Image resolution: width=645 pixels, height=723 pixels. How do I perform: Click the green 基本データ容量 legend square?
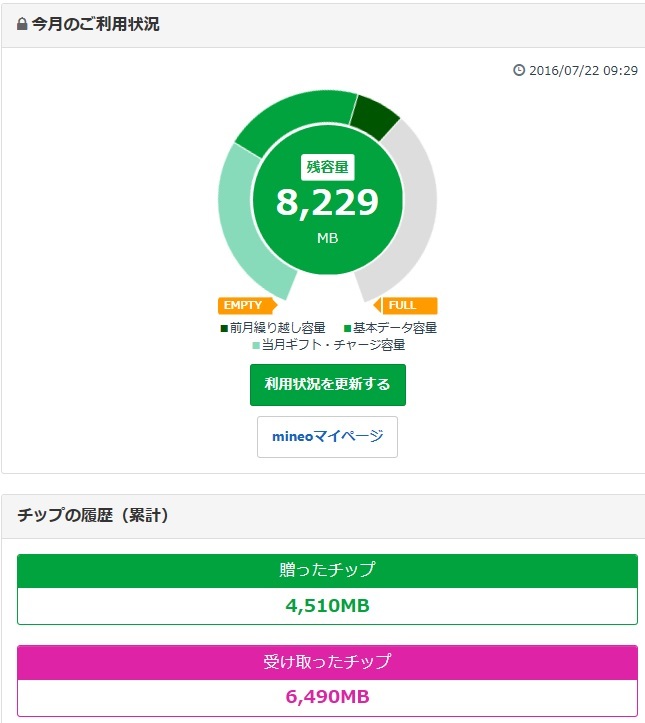[x=347, y=328]
